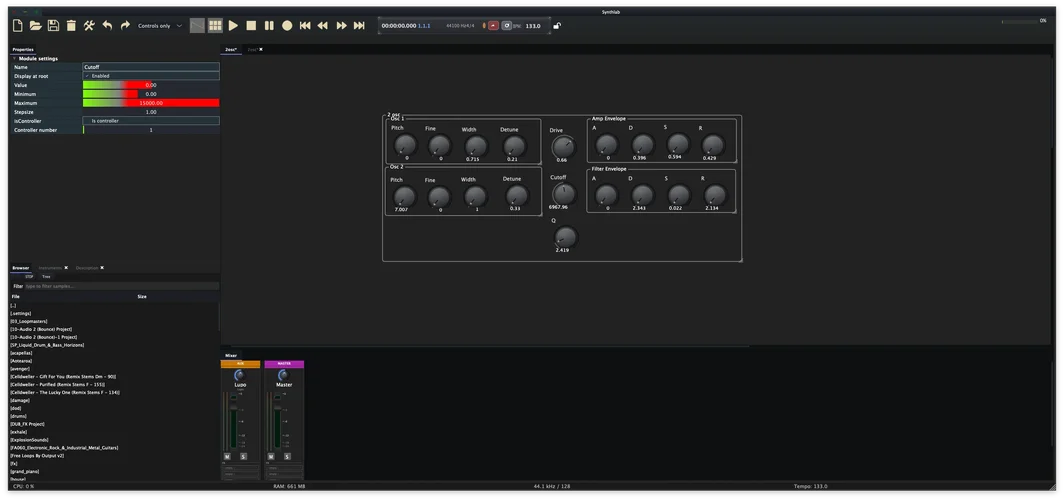Redo action arrow icon
This screenshot has width=1064, height=500.
click(x=125, y=26)
